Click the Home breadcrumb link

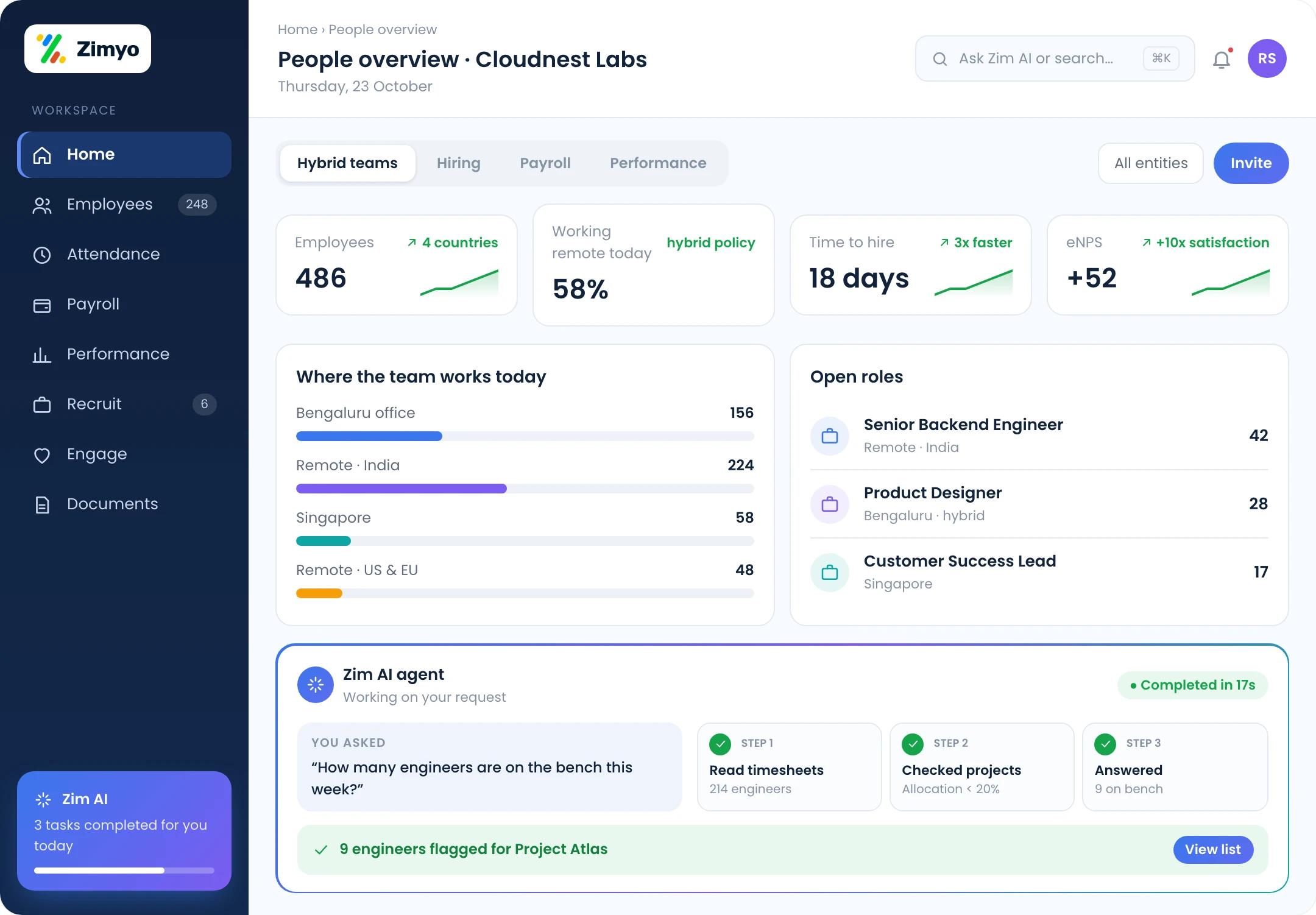coord(297,29)
